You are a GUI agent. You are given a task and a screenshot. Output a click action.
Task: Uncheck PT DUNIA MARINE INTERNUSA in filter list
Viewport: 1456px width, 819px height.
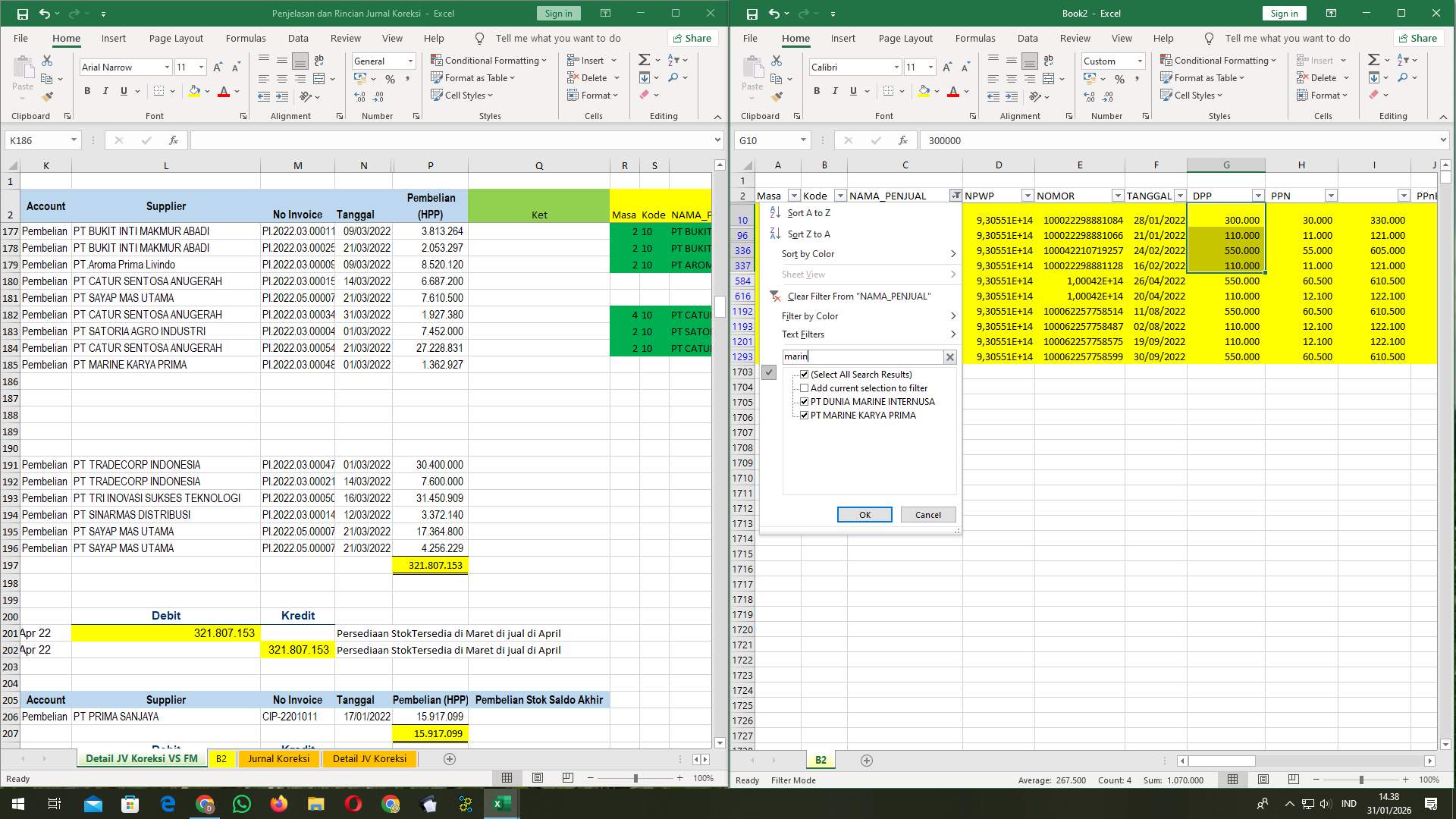point(804,402)
